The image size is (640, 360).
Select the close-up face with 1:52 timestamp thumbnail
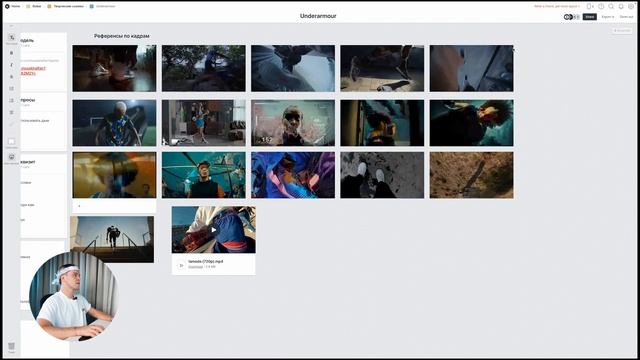(x=293, y=123)
